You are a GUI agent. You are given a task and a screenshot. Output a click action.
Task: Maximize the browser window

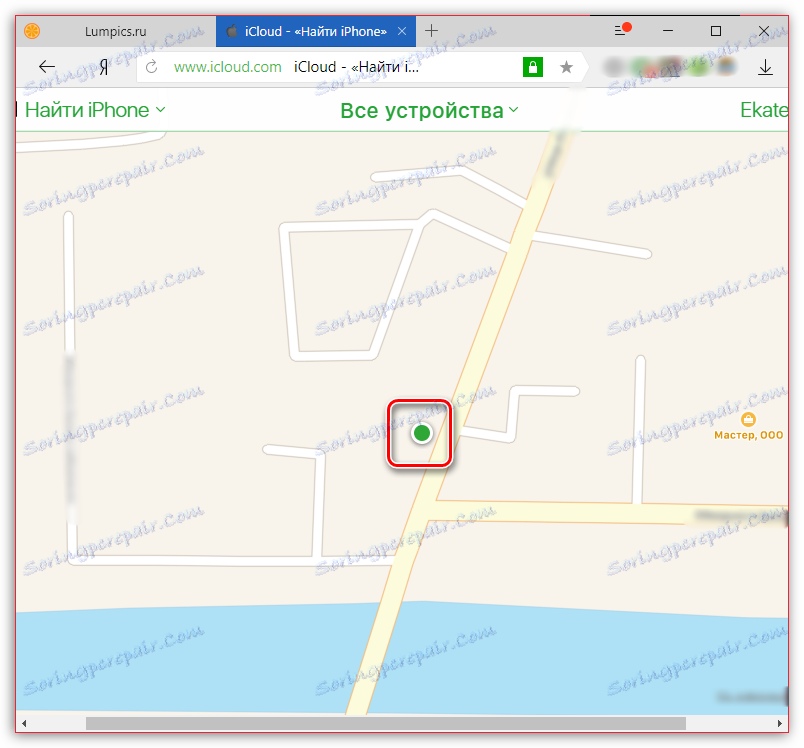716,31
